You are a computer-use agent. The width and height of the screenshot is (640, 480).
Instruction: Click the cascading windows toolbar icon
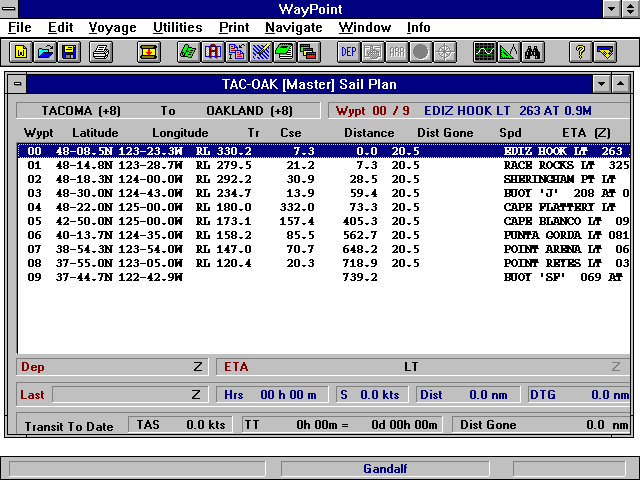[x=309, y=52]
